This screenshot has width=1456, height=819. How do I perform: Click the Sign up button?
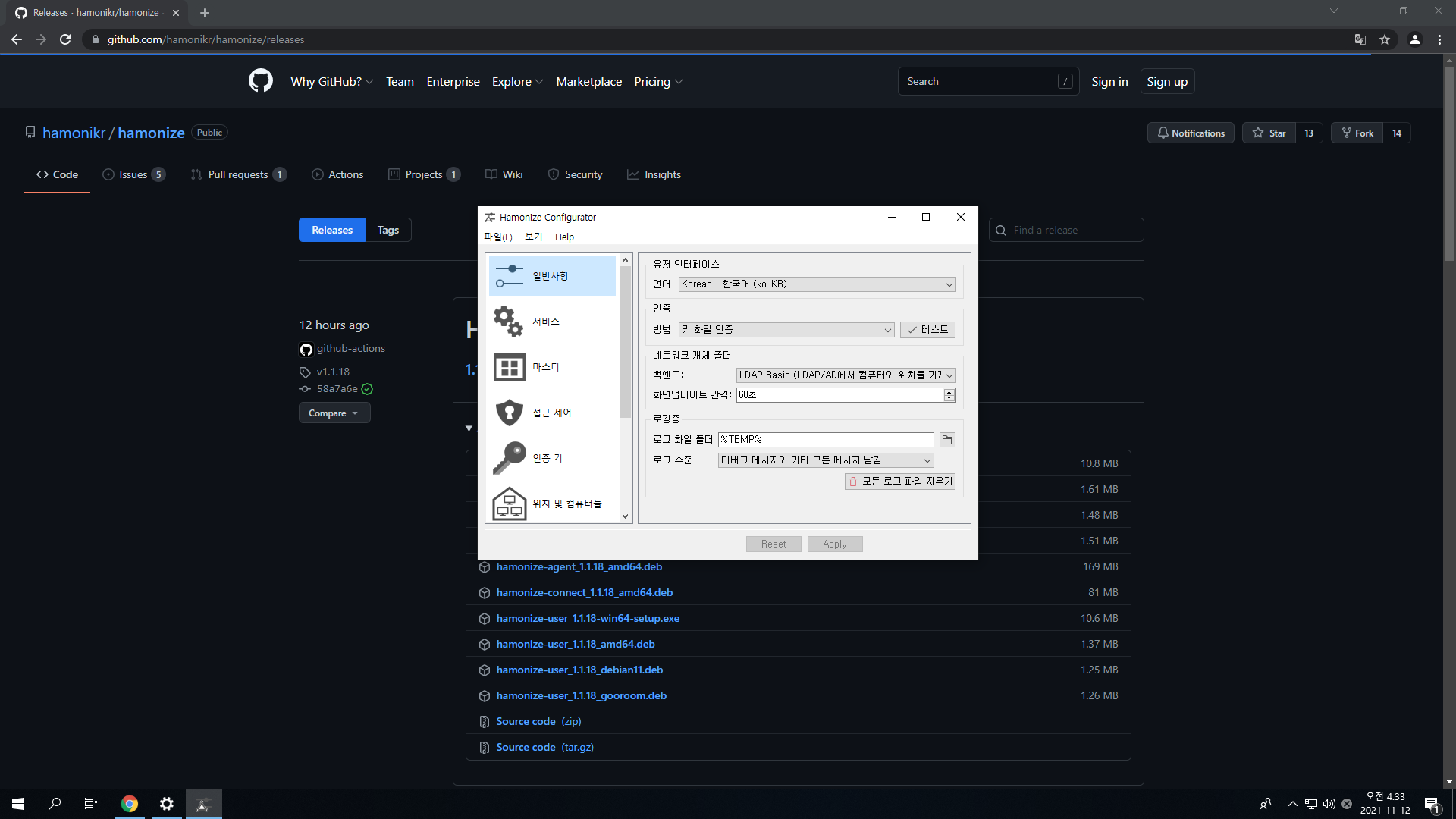click(1167, 81)
